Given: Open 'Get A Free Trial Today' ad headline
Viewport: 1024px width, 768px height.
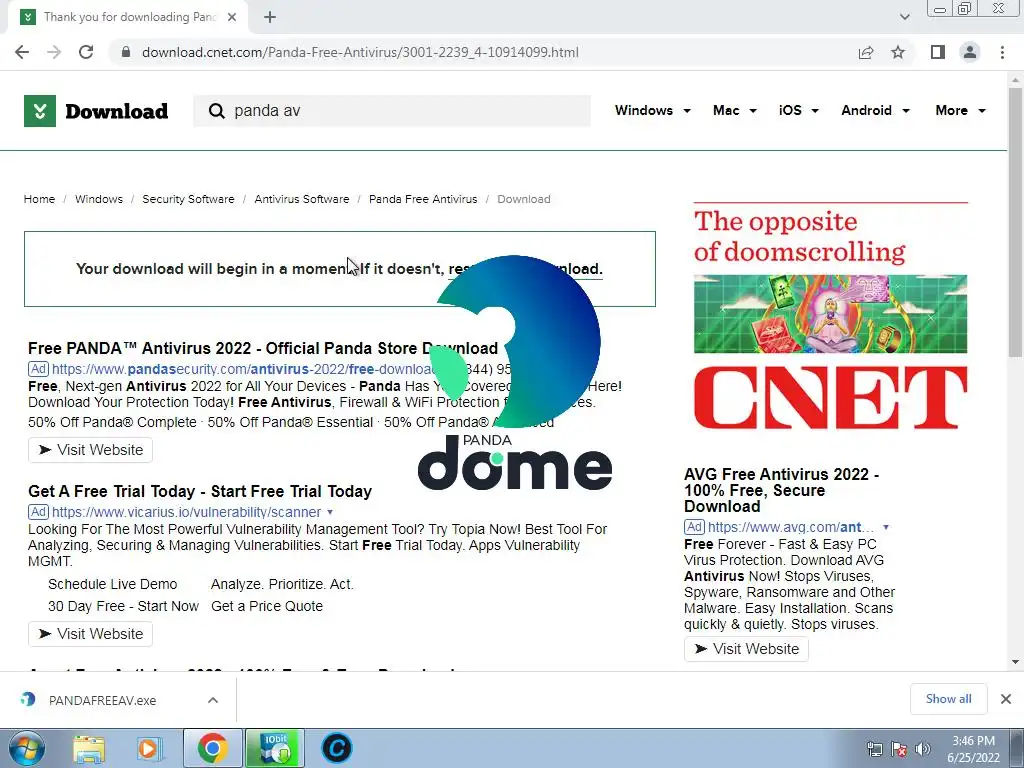Looking at the screenshot, I should [200, 491].
